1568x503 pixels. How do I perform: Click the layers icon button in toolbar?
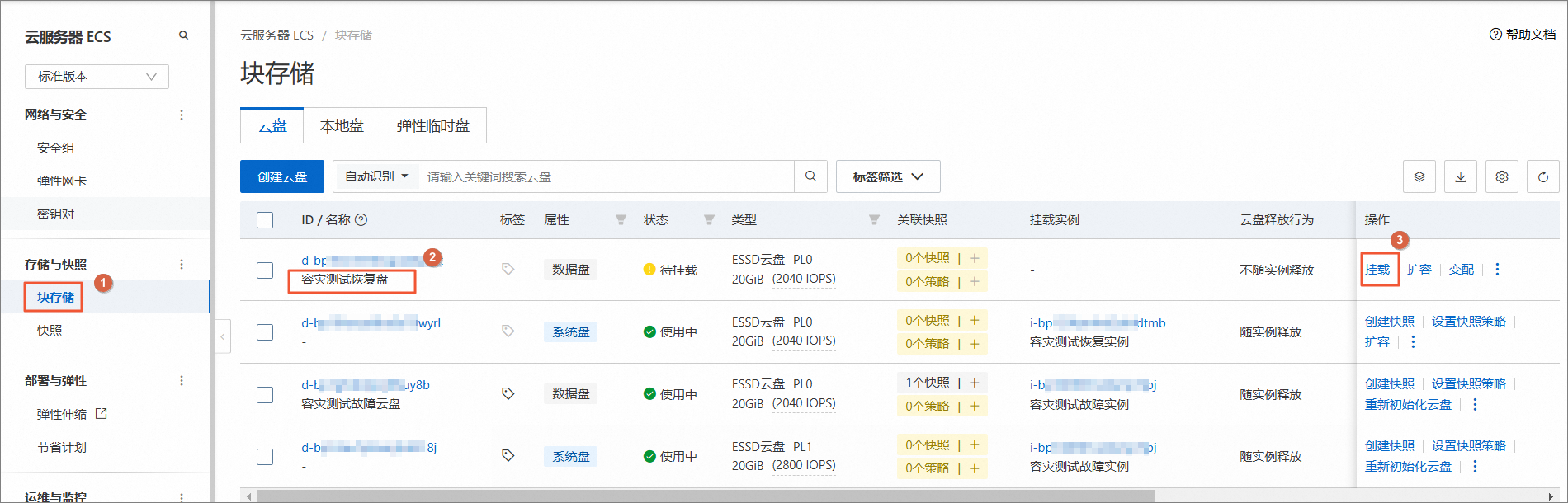(1419, 176)
